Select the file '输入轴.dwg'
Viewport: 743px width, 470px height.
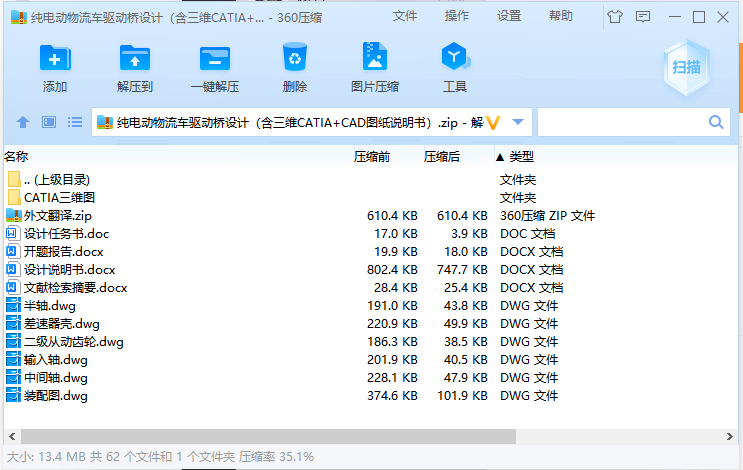[x=56, y=360]
